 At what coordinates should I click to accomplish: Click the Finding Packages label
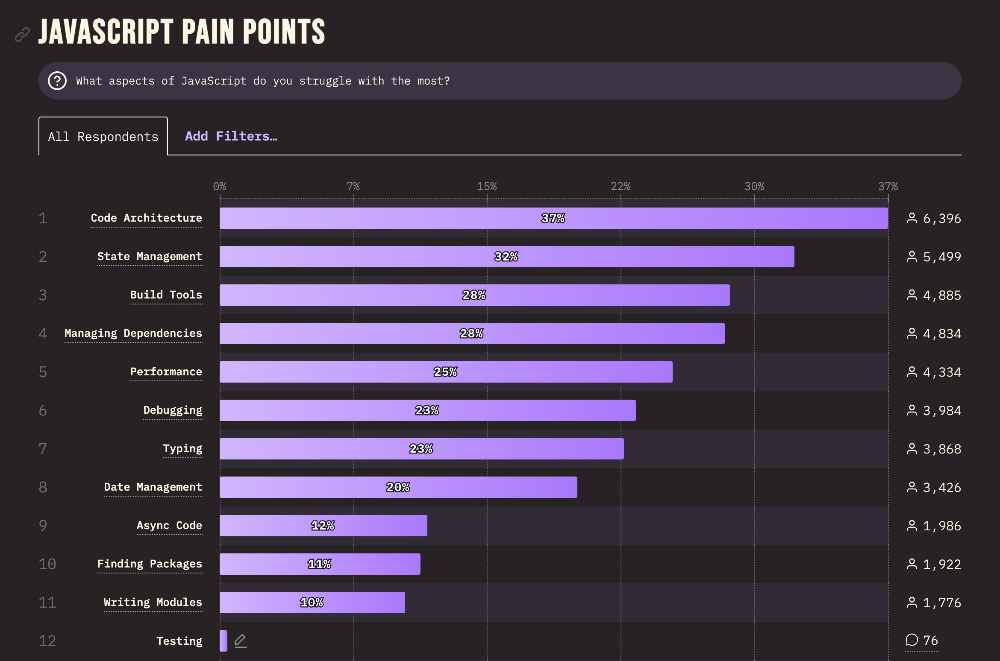tap(149, 564)
